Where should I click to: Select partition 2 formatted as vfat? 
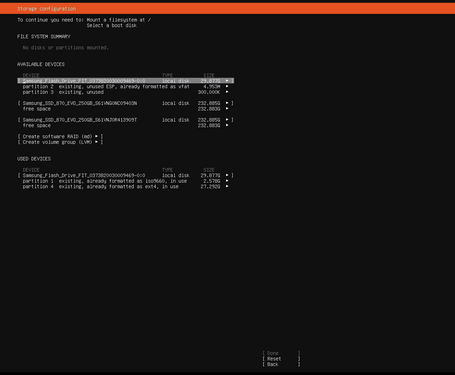pyautogui.click(x=126, y=86)
